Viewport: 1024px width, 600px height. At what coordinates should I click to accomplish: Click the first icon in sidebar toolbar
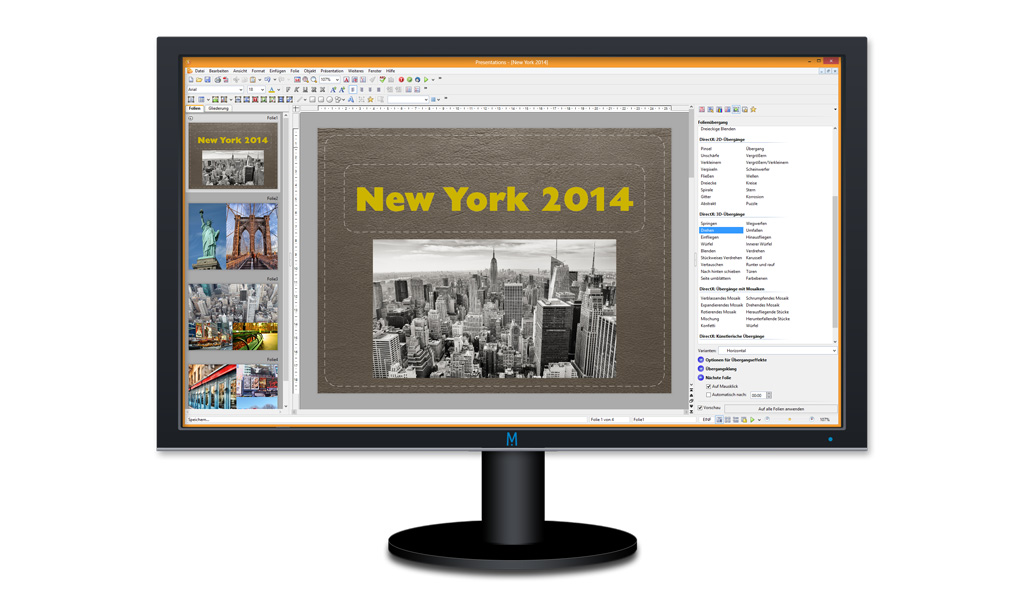(702, 110)
